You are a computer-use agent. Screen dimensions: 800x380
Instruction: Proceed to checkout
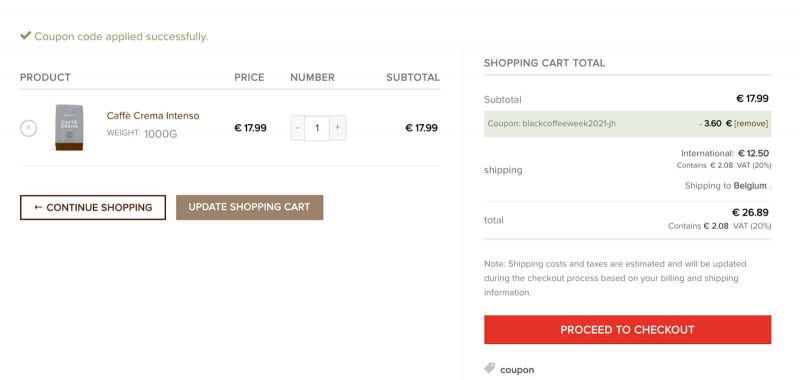(628, 330)
